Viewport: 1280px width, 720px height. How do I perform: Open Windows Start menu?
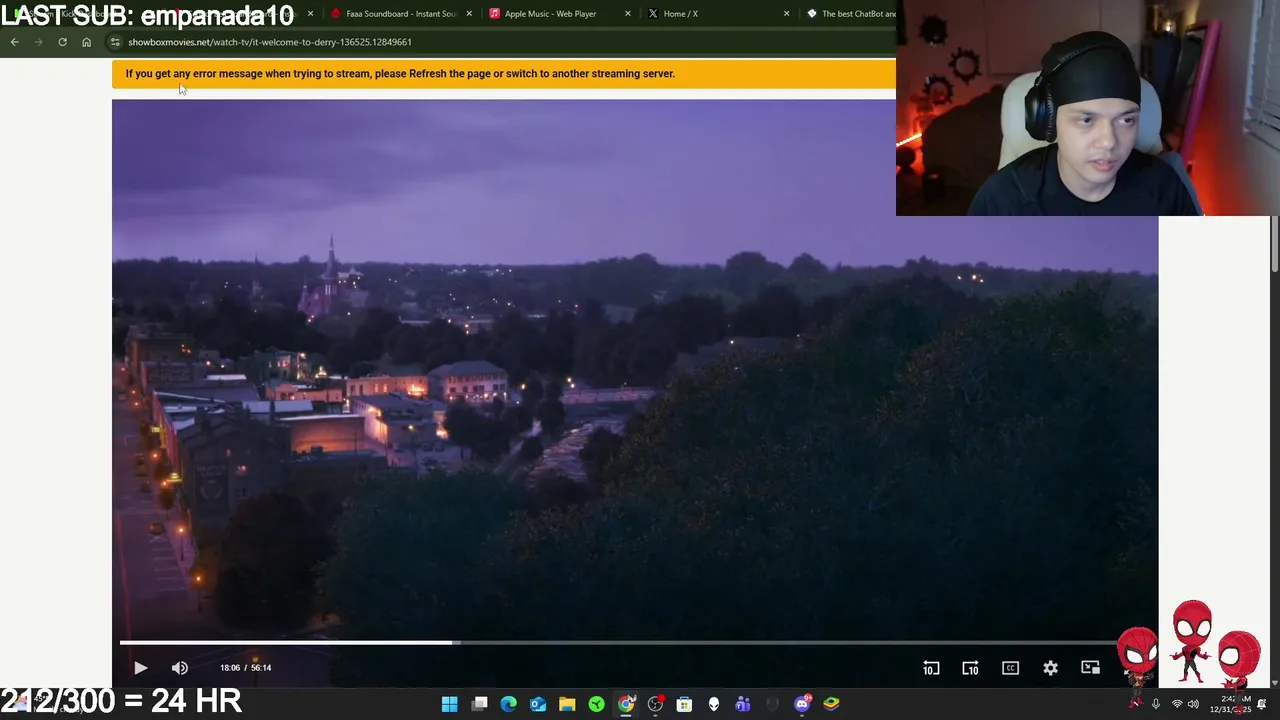coord(449,704)
